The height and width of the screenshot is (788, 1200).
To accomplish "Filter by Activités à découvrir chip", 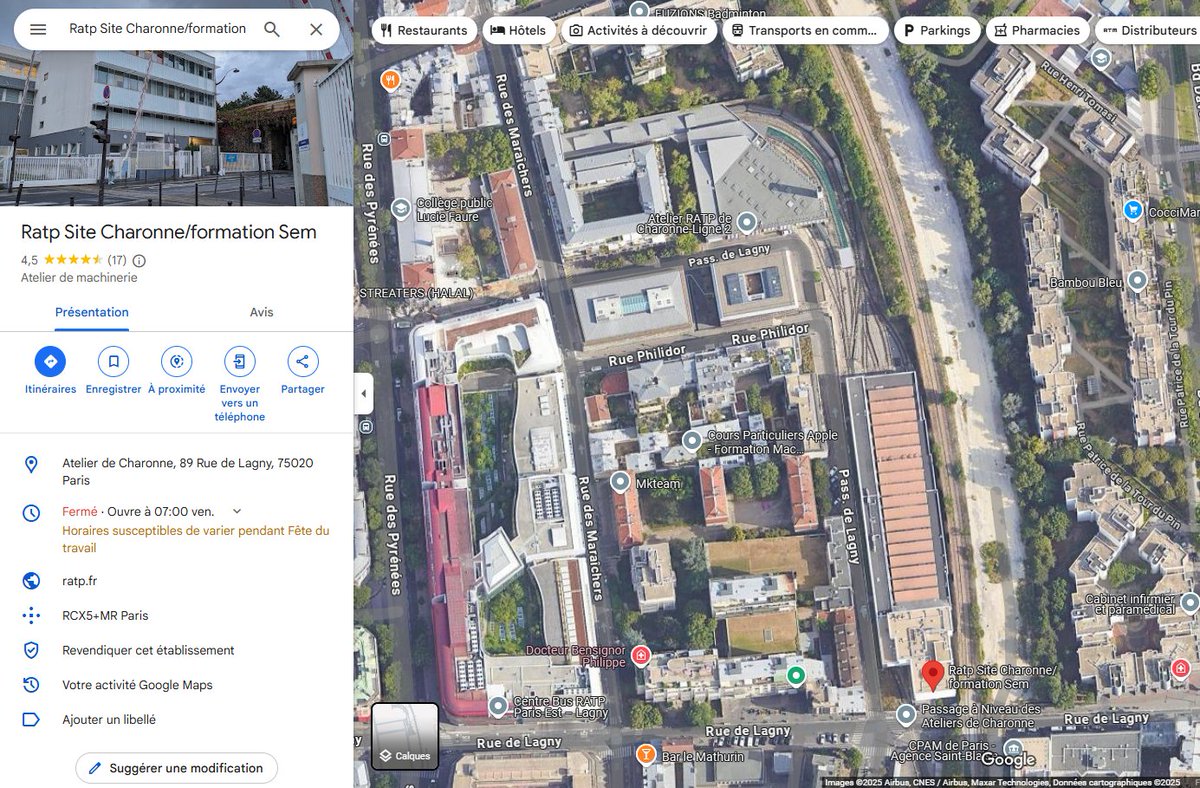I will pyautogui.click(x=637, y=30).
